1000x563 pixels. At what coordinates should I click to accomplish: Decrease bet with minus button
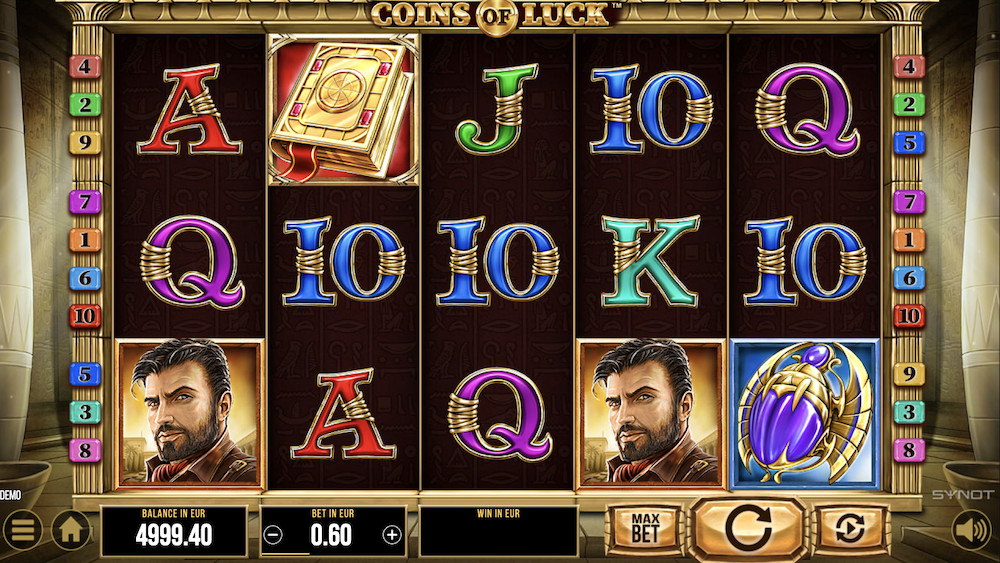[273, 535]
